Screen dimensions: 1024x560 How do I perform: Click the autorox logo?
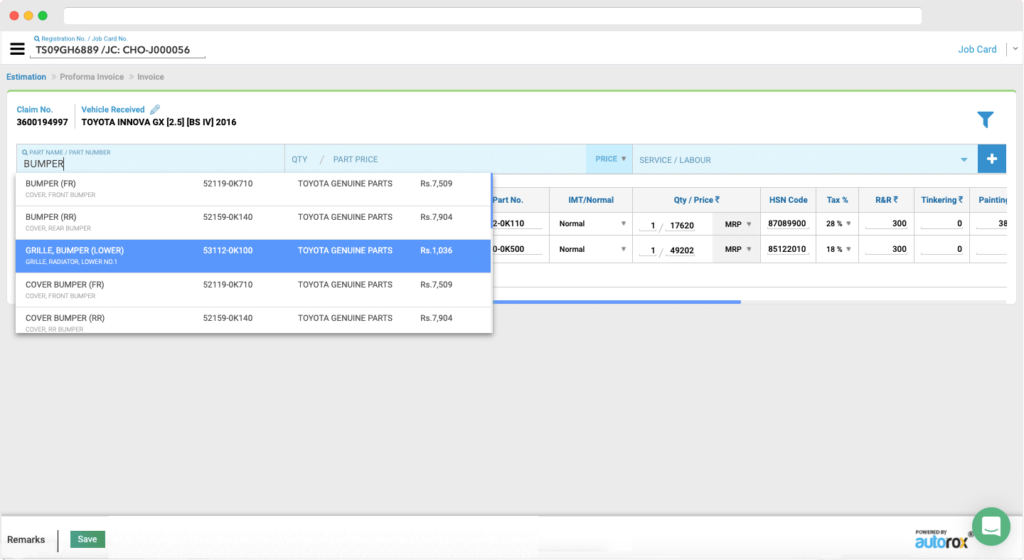pos(944,539)
